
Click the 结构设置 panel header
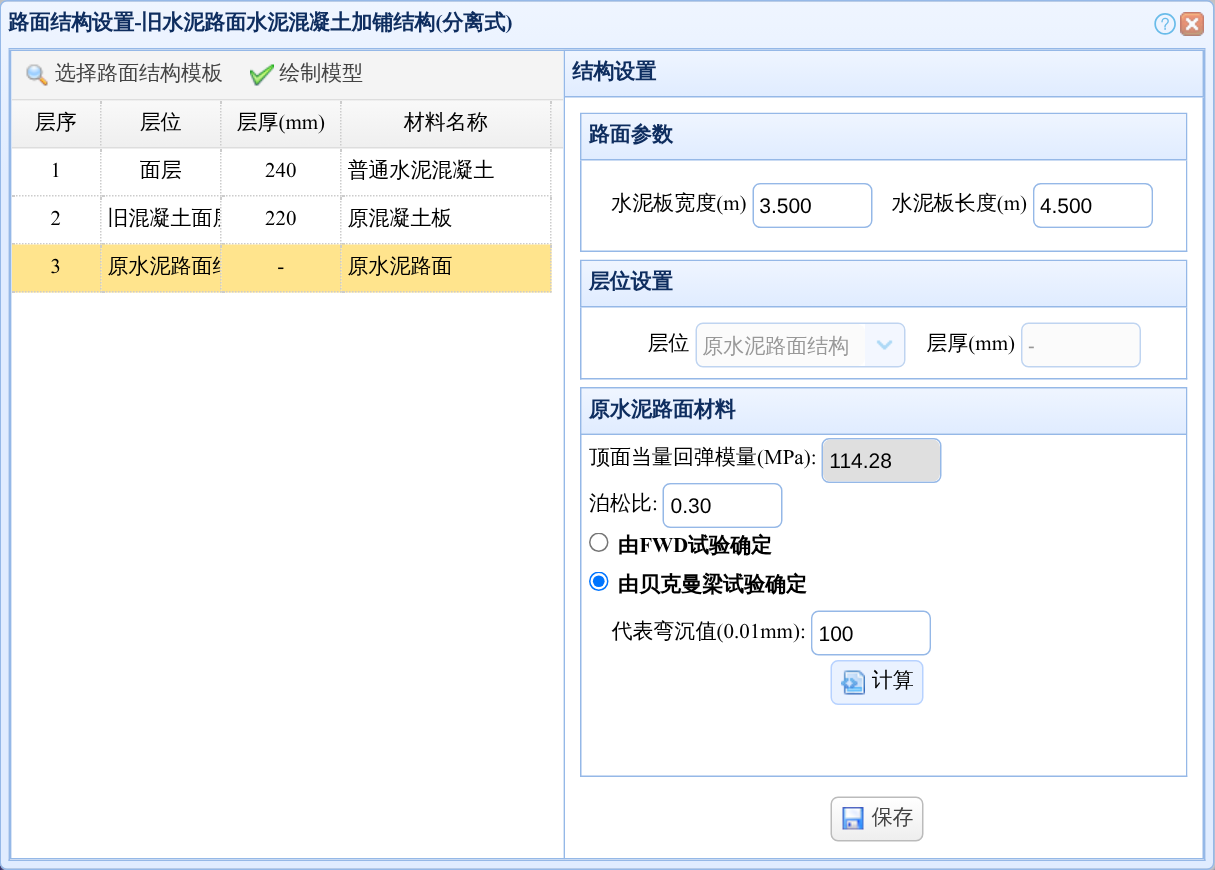pyautogui.click(x=884, y=73)
